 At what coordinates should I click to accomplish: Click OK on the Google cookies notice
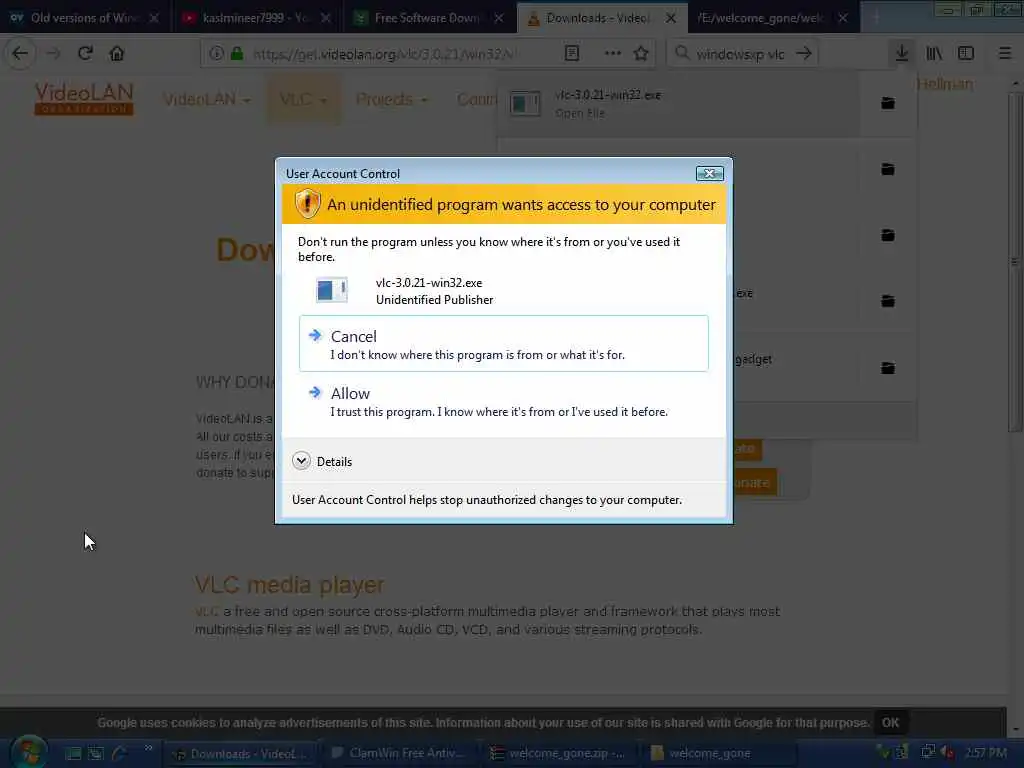[x=890, y=722]
